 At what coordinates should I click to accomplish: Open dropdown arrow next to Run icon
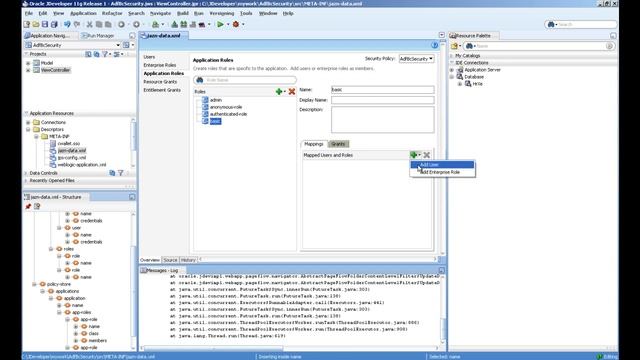coord(228,24)
